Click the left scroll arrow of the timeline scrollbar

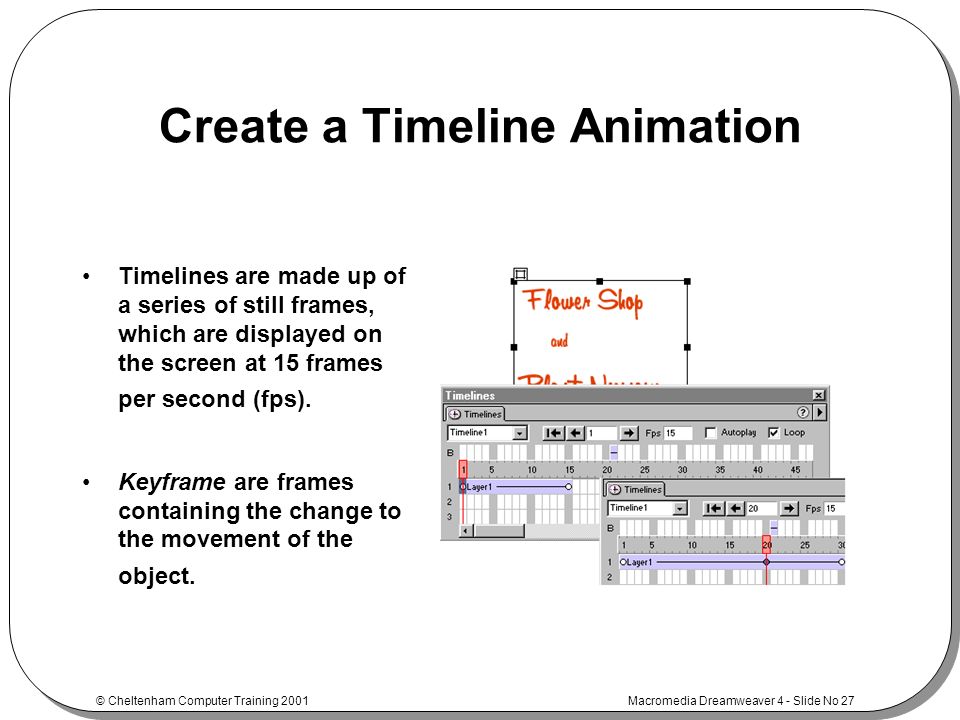[x=466, y=530]
